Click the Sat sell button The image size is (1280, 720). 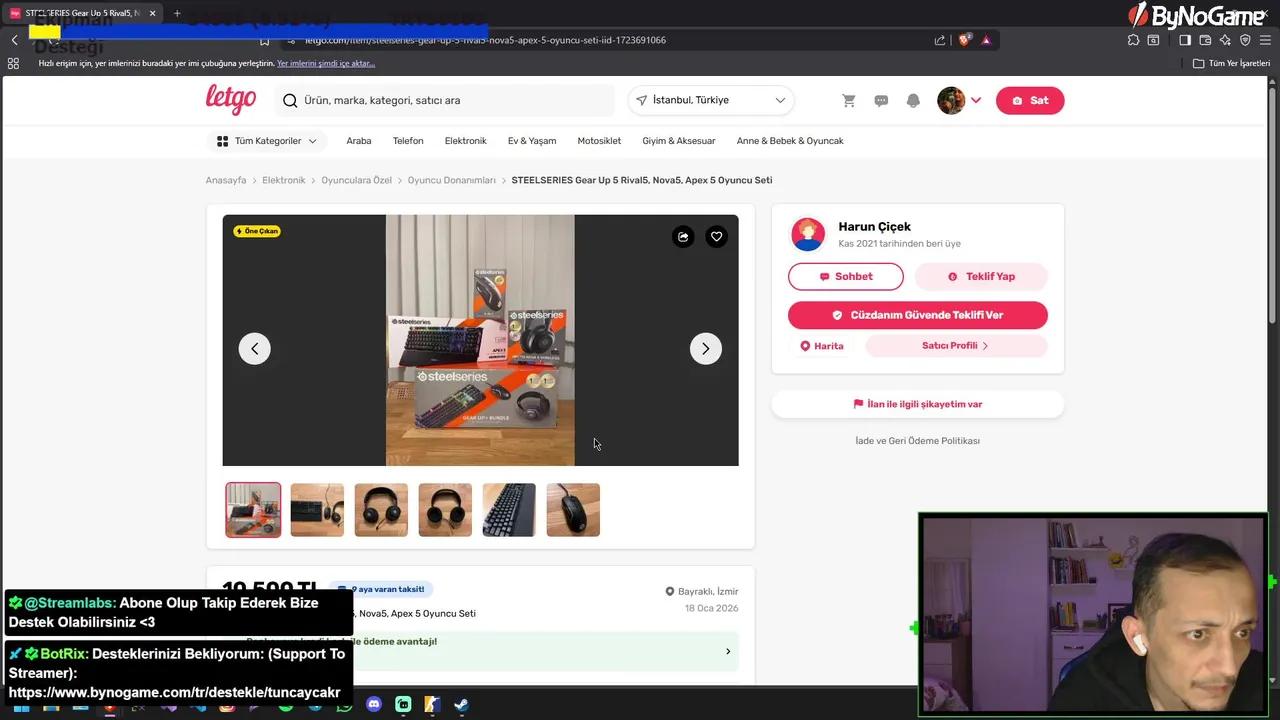pos(1030,100)
